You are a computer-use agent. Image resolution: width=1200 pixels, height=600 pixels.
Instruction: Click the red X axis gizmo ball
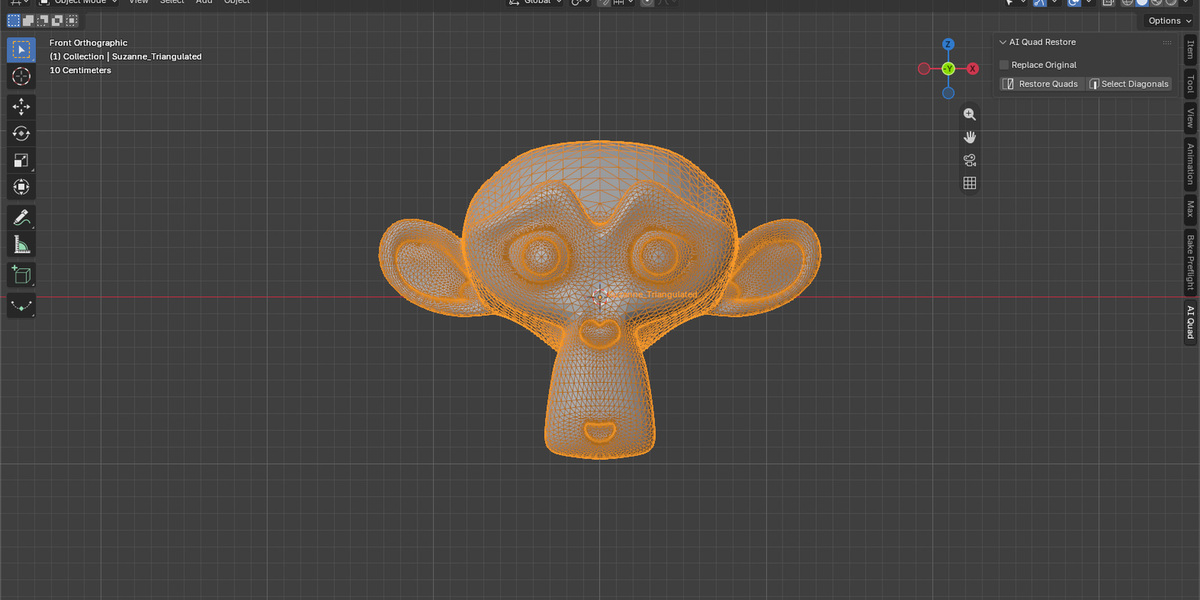(972, 69)
